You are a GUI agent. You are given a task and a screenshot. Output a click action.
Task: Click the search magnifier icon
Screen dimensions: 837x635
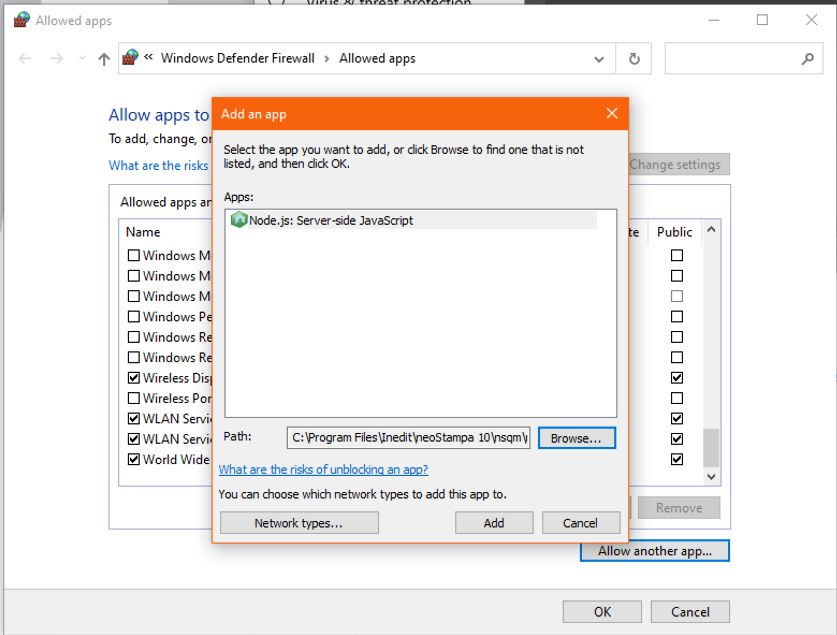[x=808, y=59]
